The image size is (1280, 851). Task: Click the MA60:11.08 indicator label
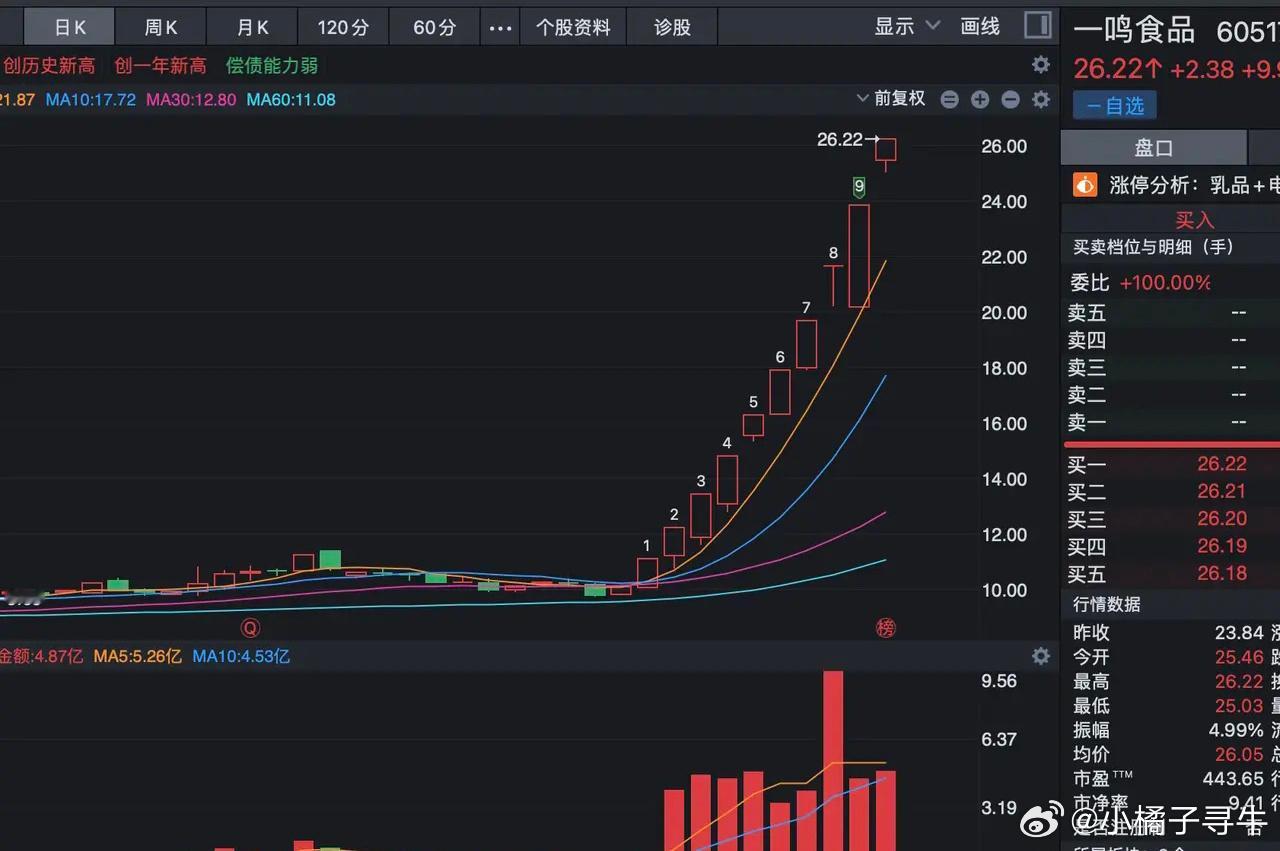click(x=291, y=100)
